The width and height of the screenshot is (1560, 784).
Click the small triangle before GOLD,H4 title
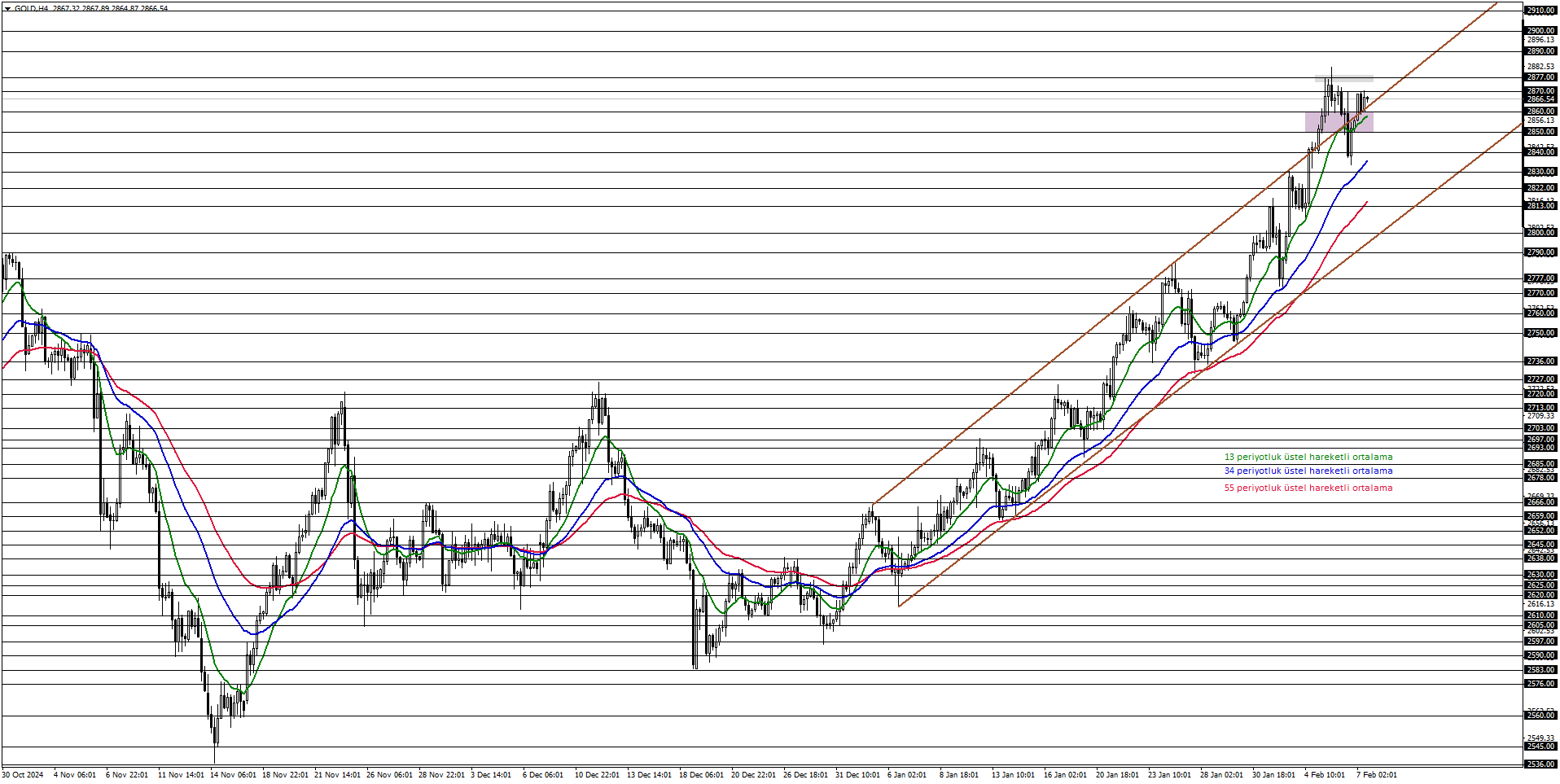(7, 8)
